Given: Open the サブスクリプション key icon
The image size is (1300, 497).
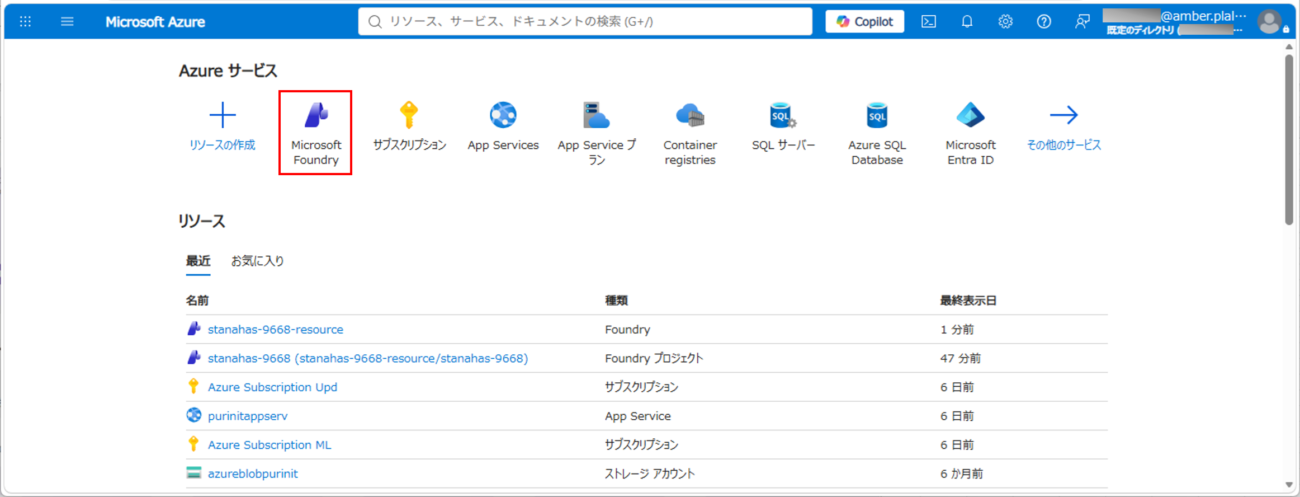Looking at the screenshot, I should coord(409,115).
